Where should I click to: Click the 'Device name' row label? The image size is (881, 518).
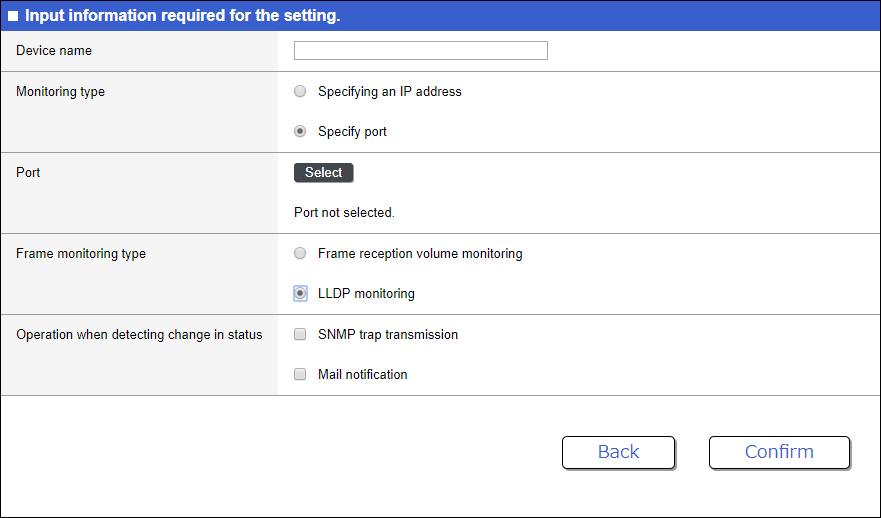(54, 51)
